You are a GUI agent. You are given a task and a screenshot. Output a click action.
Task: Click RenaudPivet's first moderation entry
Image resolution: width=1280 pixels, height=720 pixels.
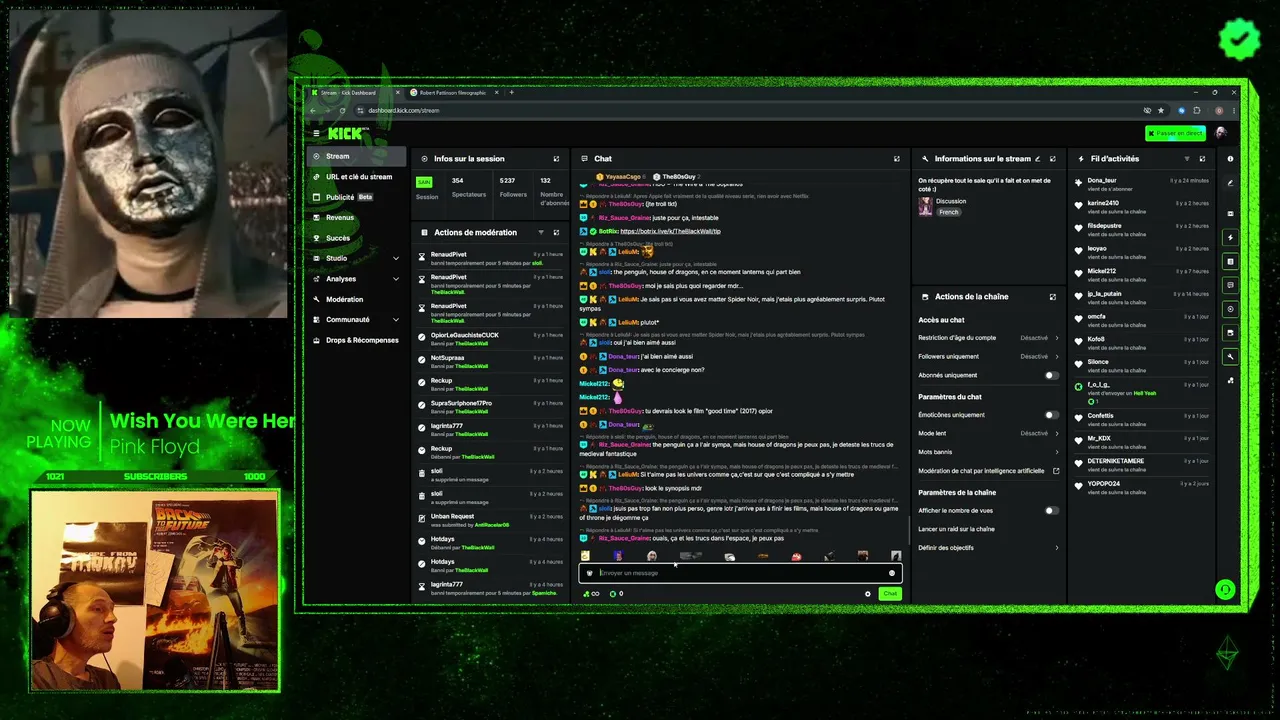(x=492, y=259)
